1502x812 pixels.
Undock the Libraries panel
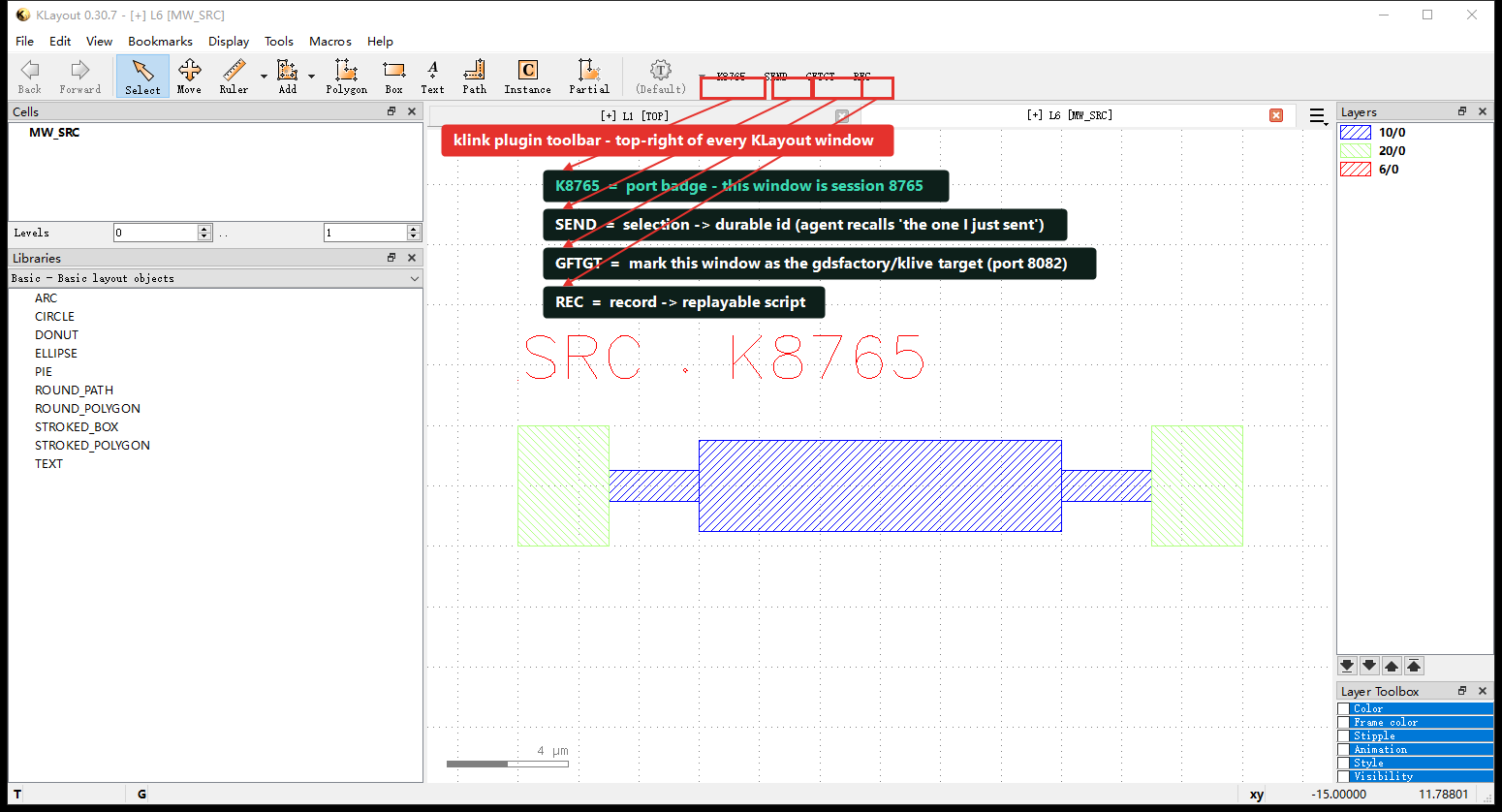pyautogui.click(x=391, y=258)
